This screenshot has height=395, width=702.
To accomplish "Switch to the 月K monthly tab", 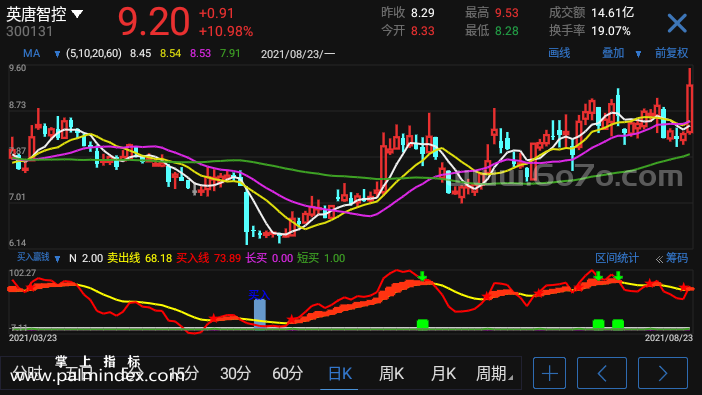I will tap(443, 374).
